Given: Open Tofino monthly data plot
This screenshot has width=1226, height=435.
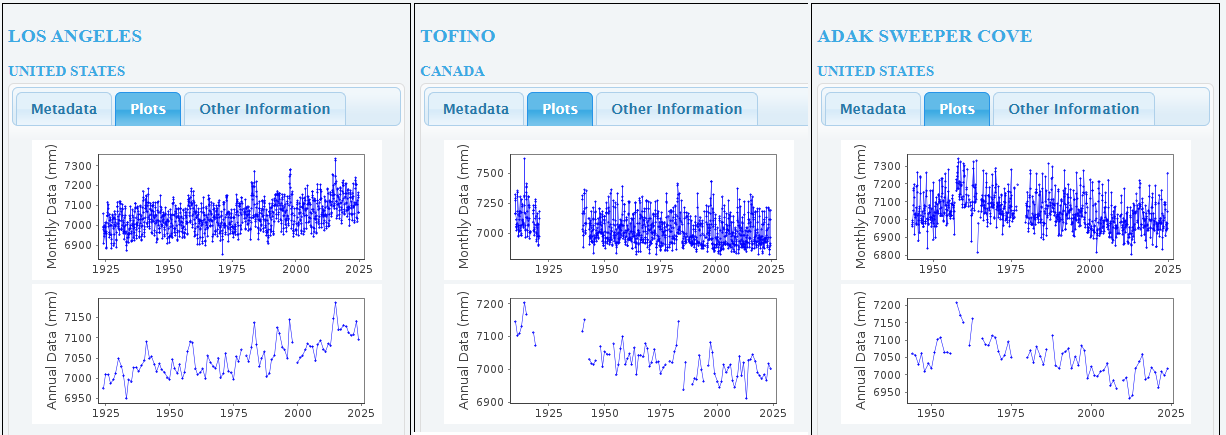Looking at the screenshot, I should tap(619, 209).
